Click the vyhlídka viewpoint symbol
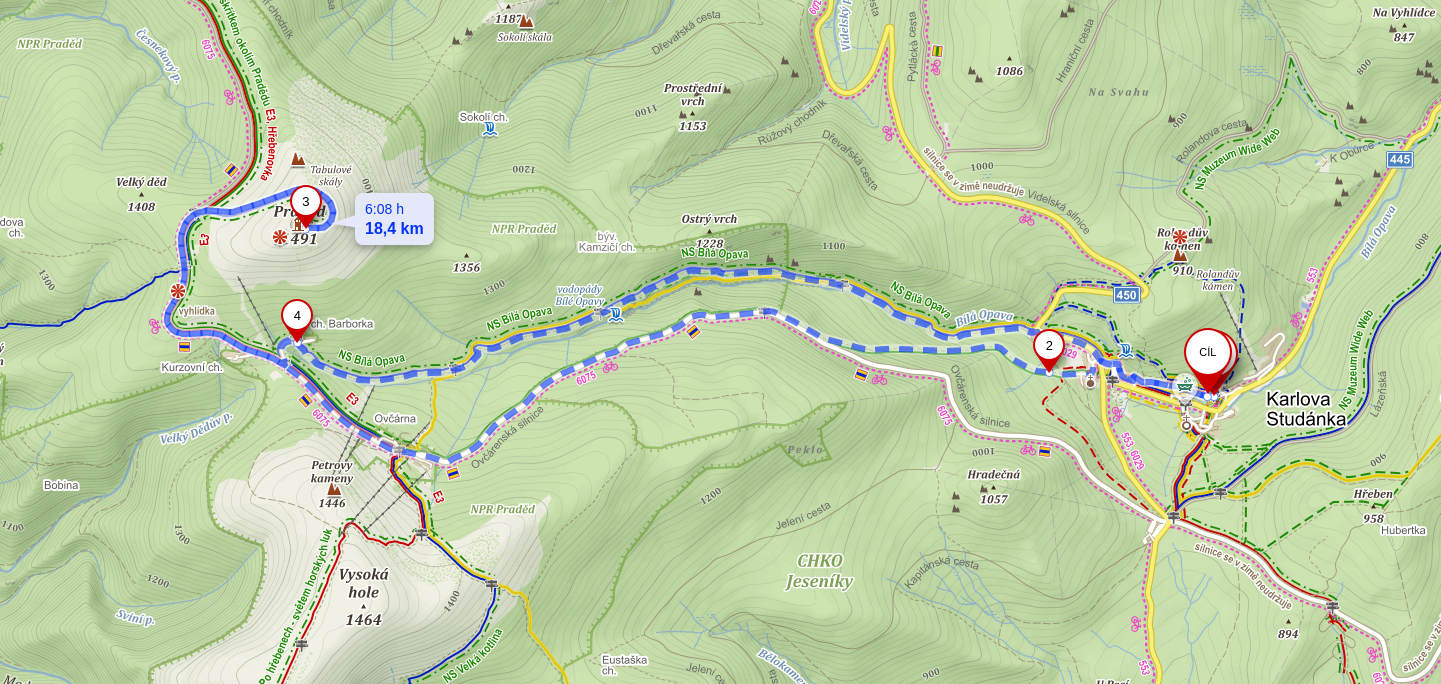 [x=178, y=291]
